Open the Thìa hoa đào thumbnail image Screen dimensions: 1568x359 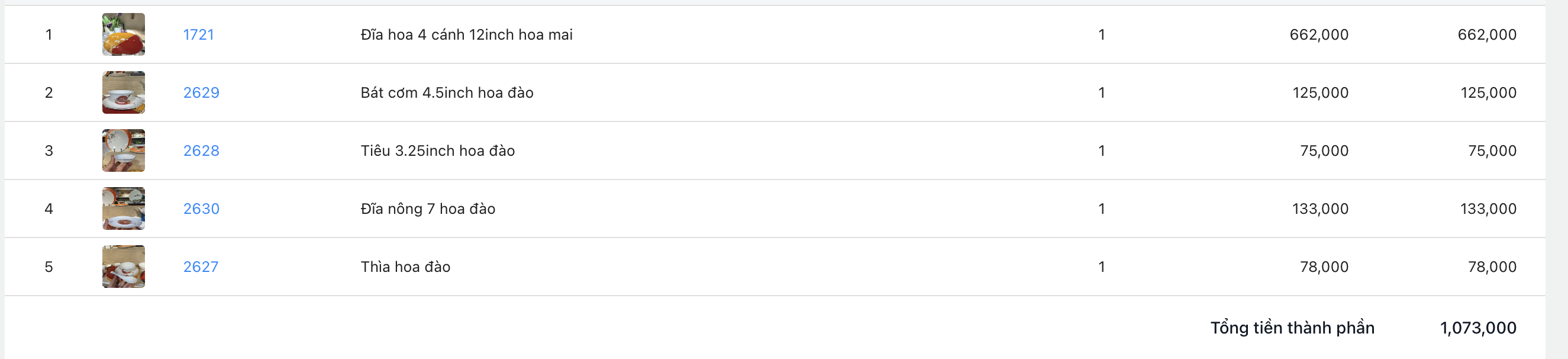[x=124, y=267]
